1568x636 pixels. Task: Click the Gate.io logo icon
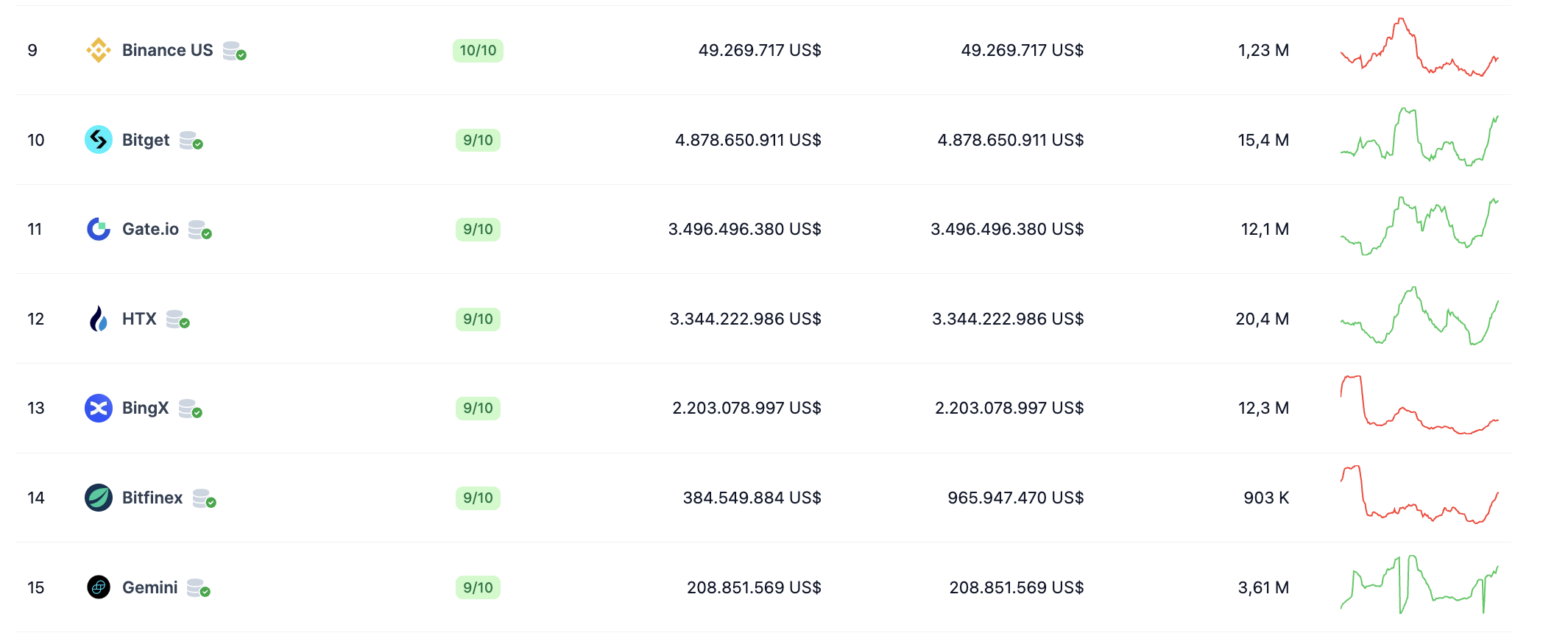pos(98,229)
